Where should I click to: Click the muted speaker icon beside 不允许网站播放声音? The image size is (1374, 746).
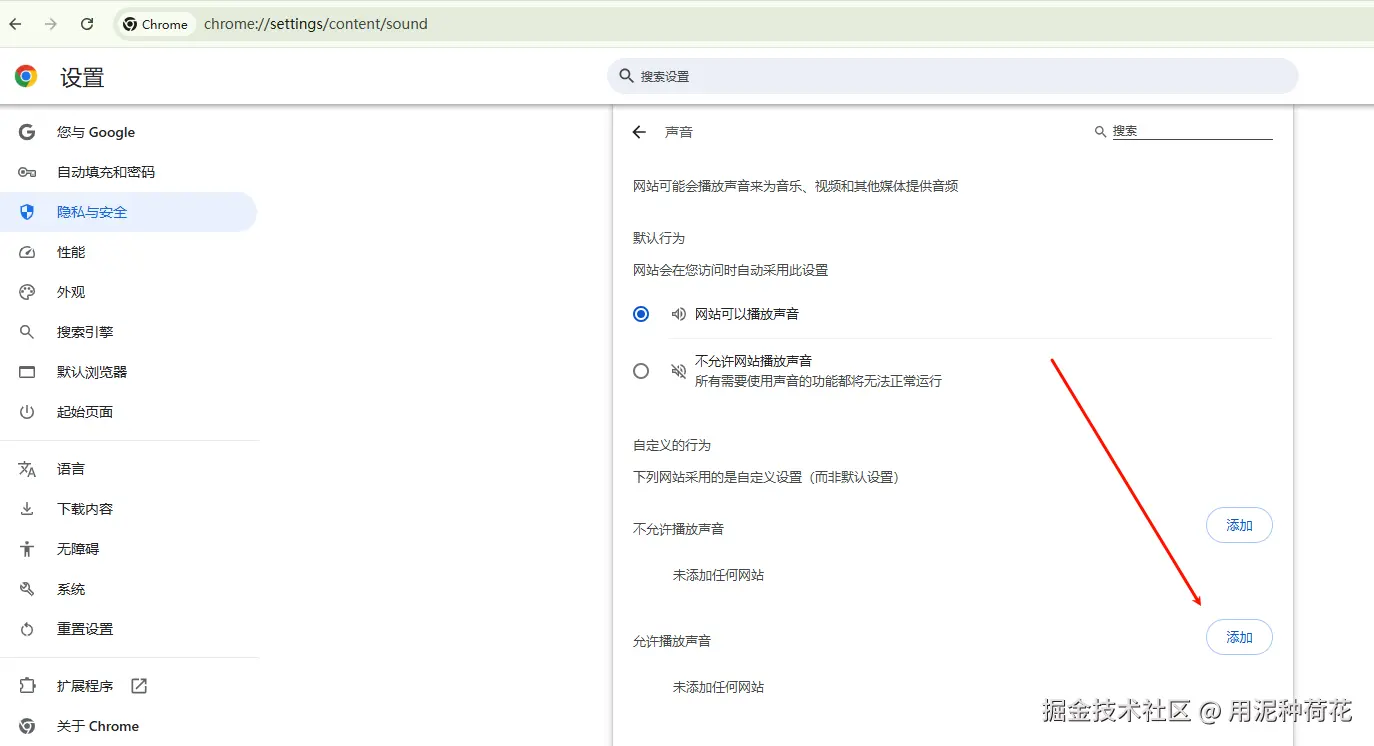click(679, 371)
